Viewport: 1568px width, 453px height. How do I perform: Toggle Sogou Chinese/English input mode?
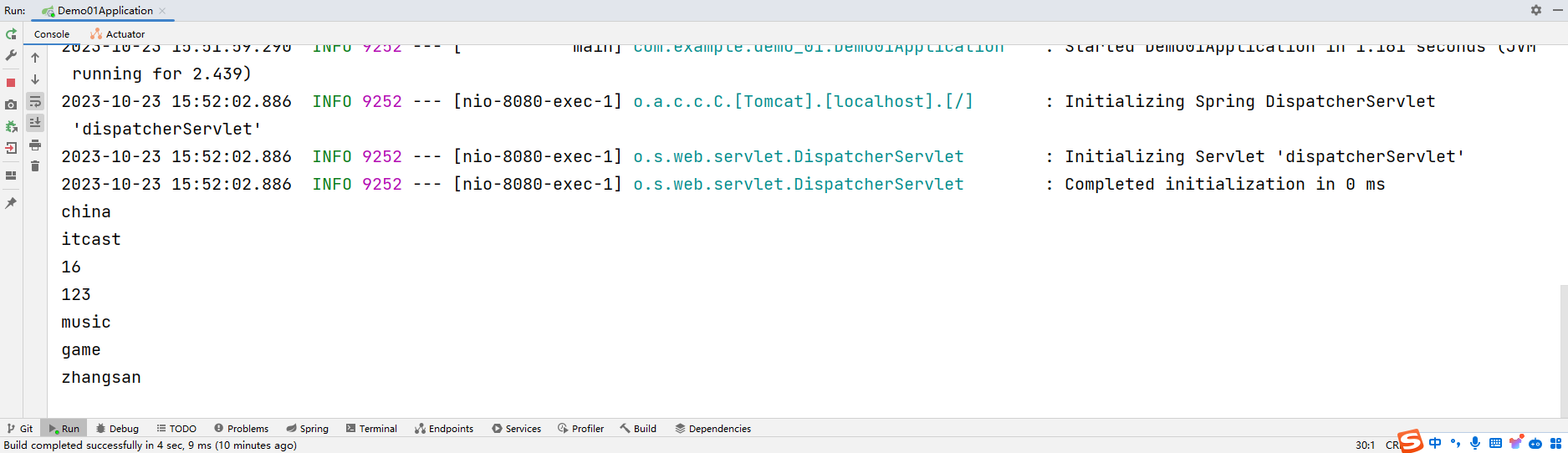1435,443
